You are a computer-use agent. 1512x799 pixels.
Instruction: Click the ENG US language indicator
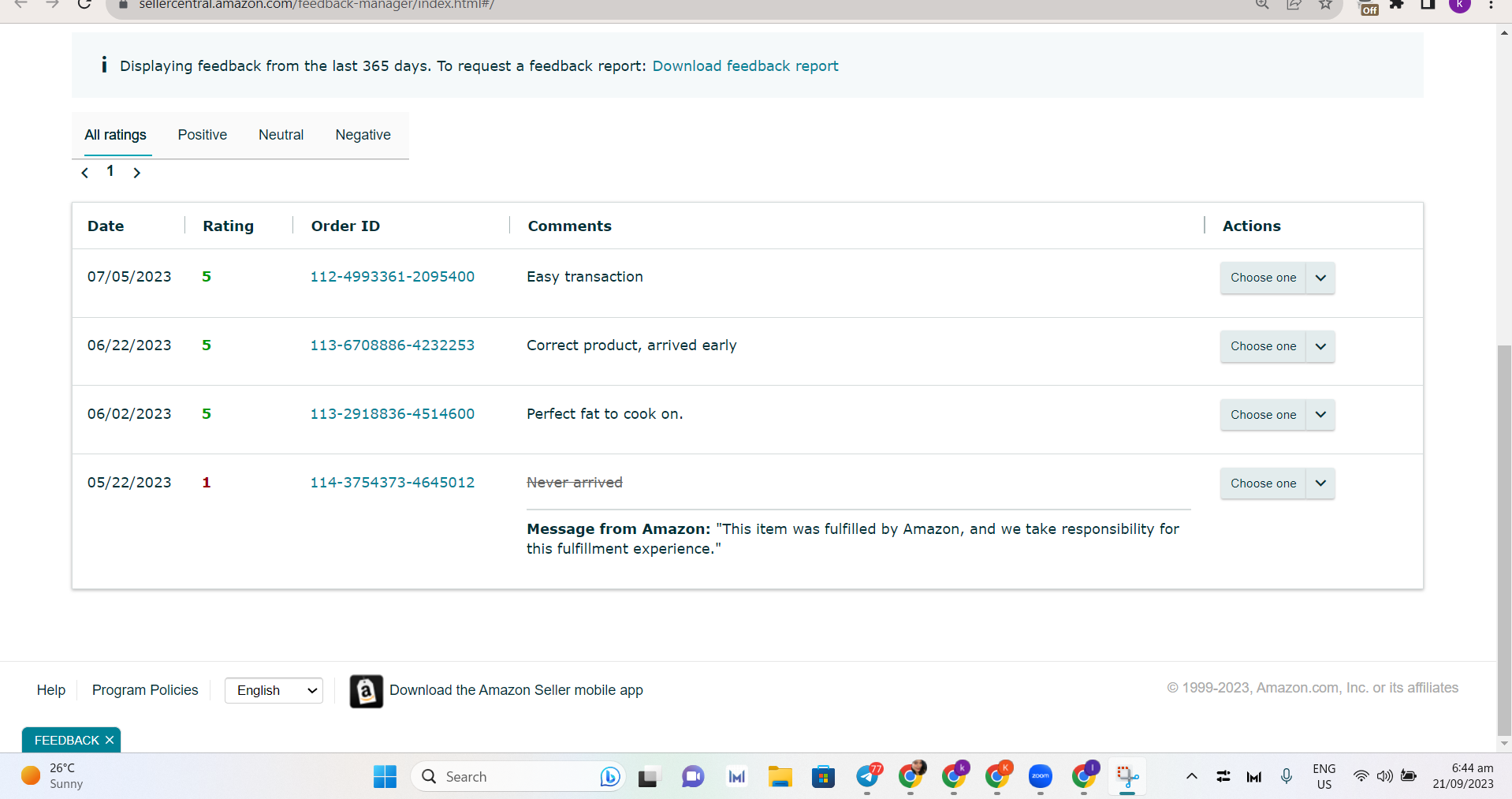click(1324, 776)
